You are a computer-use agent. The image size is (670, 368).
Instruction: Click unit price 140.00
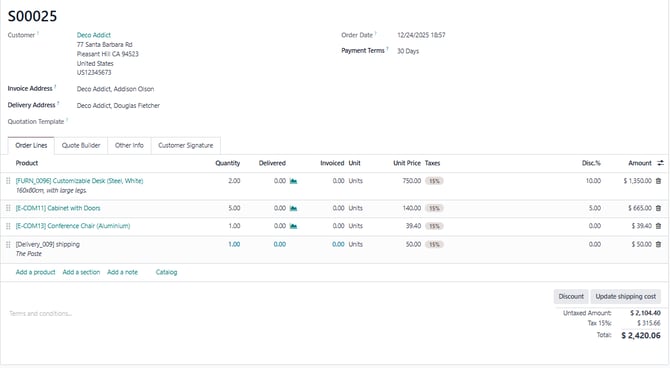pyautogui.click(x=411, y=208)
